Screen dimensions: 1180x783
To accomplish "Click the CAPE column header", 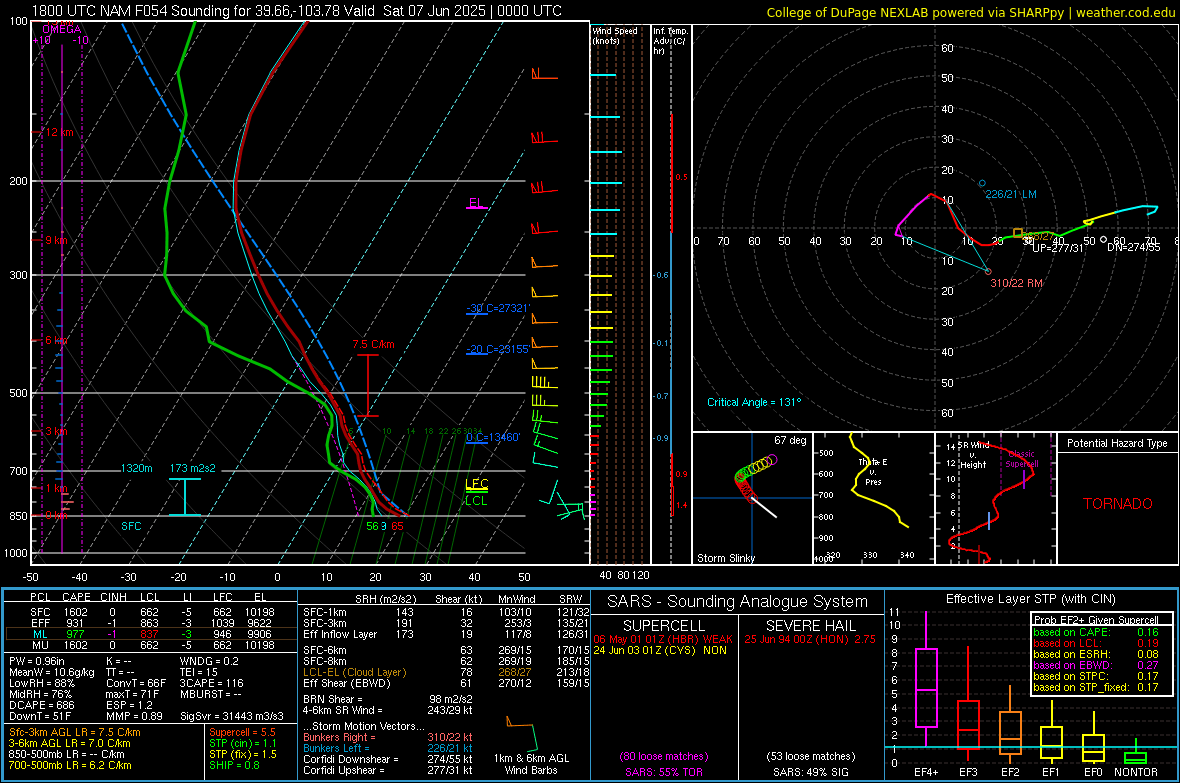I will [x=76, y=597].
